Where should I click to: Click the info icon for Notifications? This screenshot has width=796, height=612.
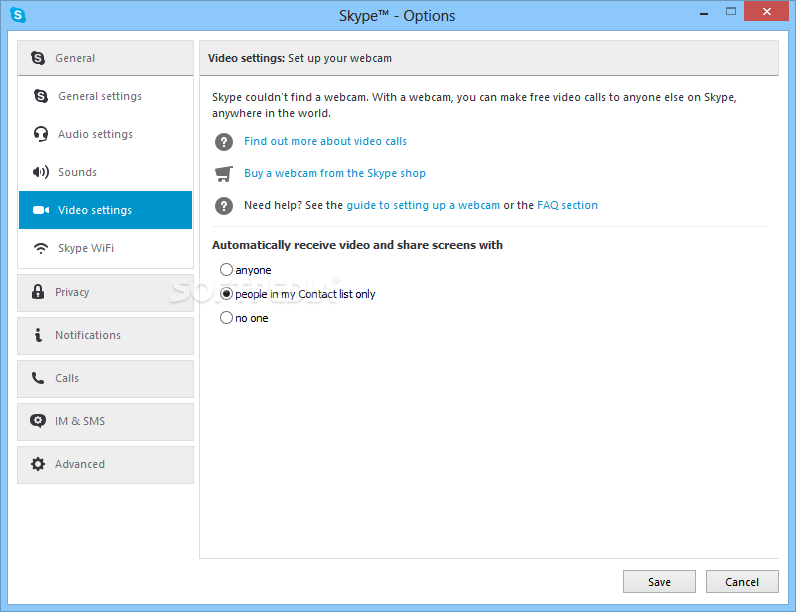[x=38, y=335]
